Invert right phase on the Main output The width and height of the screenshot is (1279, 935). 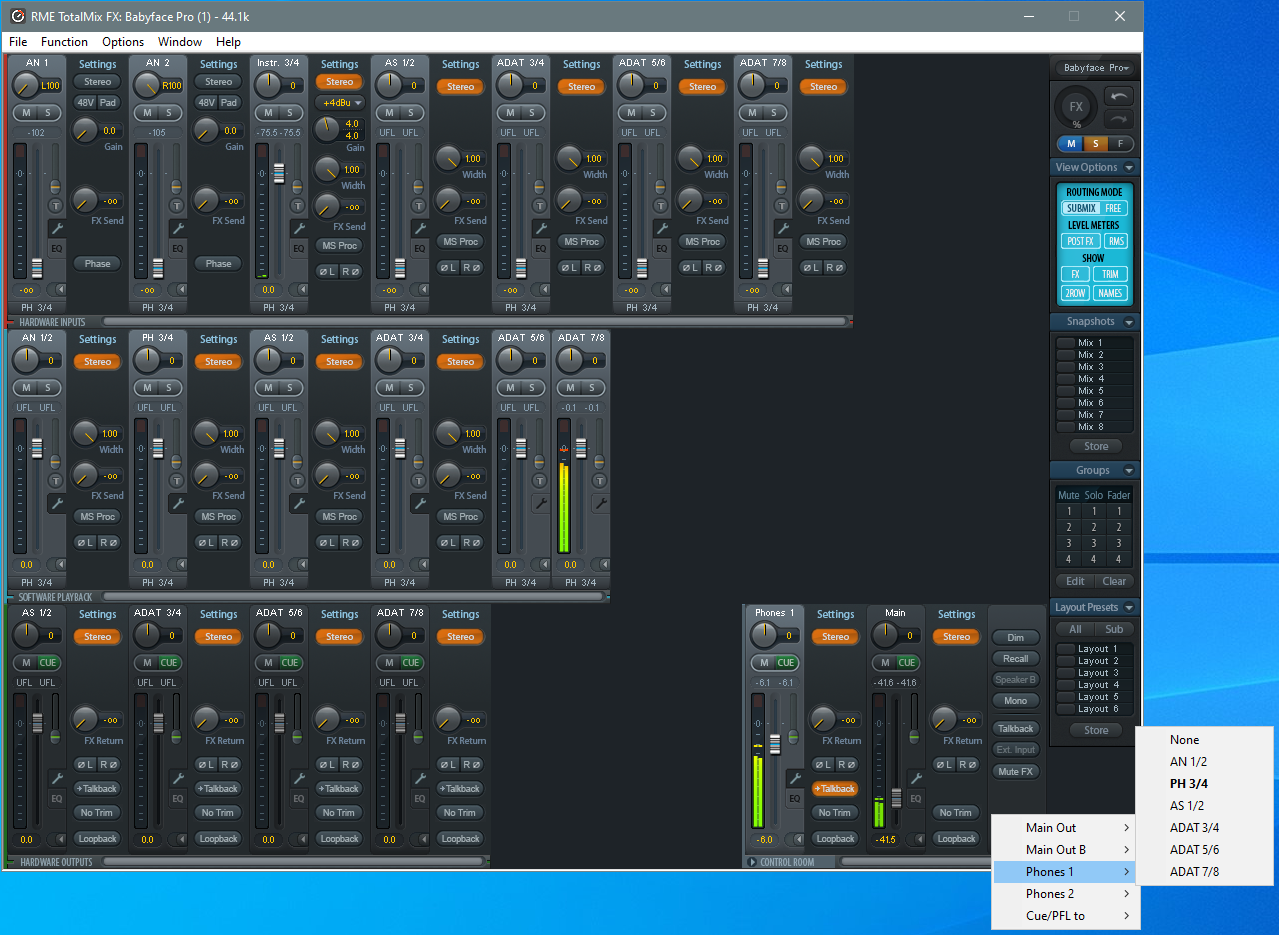pos(967,764)
